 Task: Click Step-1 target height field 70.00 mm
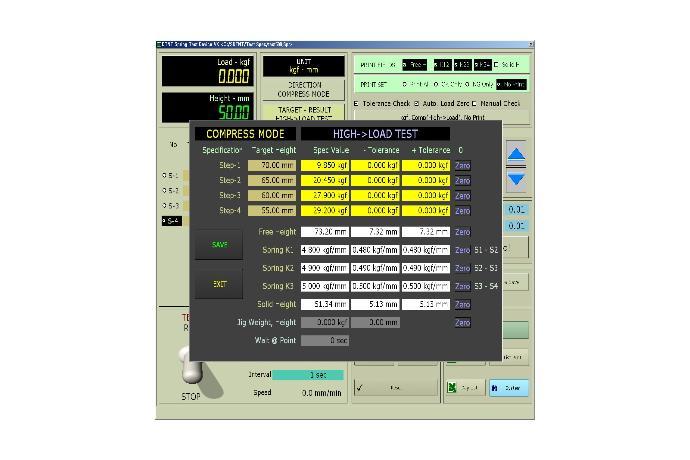(x=272, y=166)
